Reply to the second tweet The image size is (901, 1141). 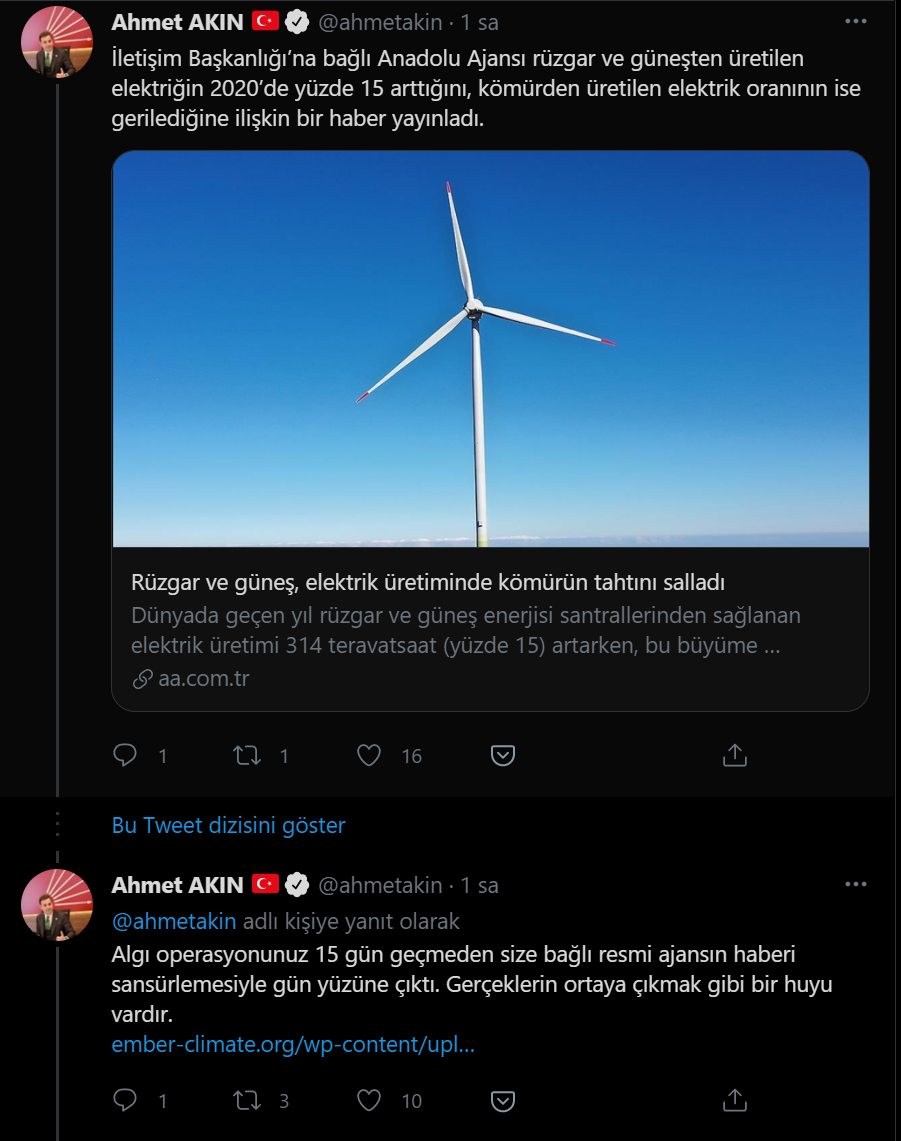pyautogui.click(x=125, y=1101)
